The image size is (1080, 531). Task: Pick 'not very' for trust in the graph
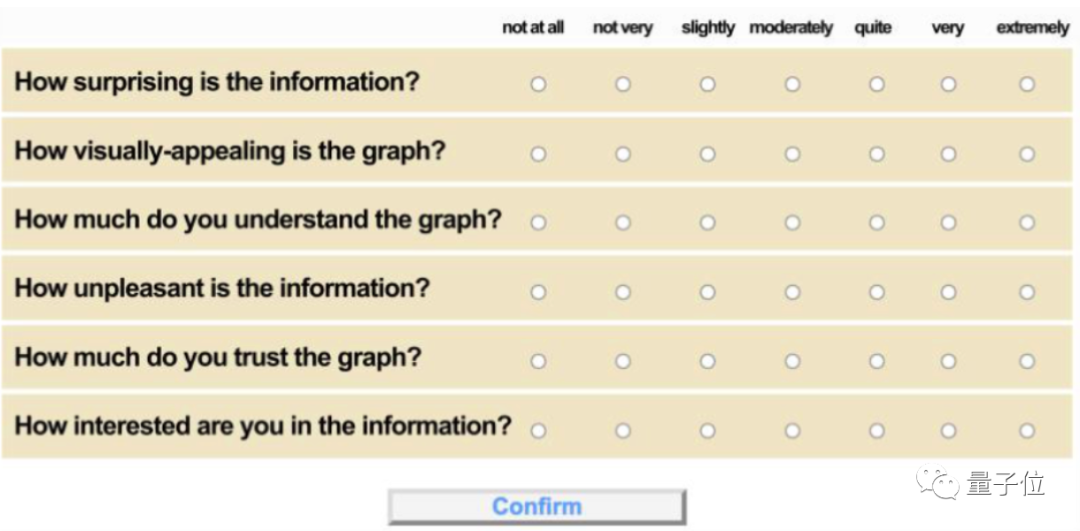623,361
